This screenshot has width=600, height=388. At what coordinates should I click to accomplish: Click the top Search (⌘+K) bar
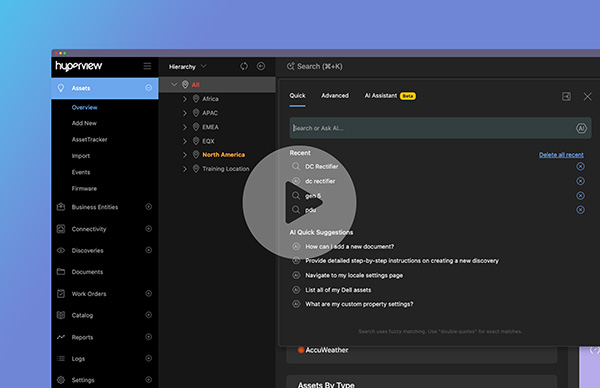pos(315,66)
